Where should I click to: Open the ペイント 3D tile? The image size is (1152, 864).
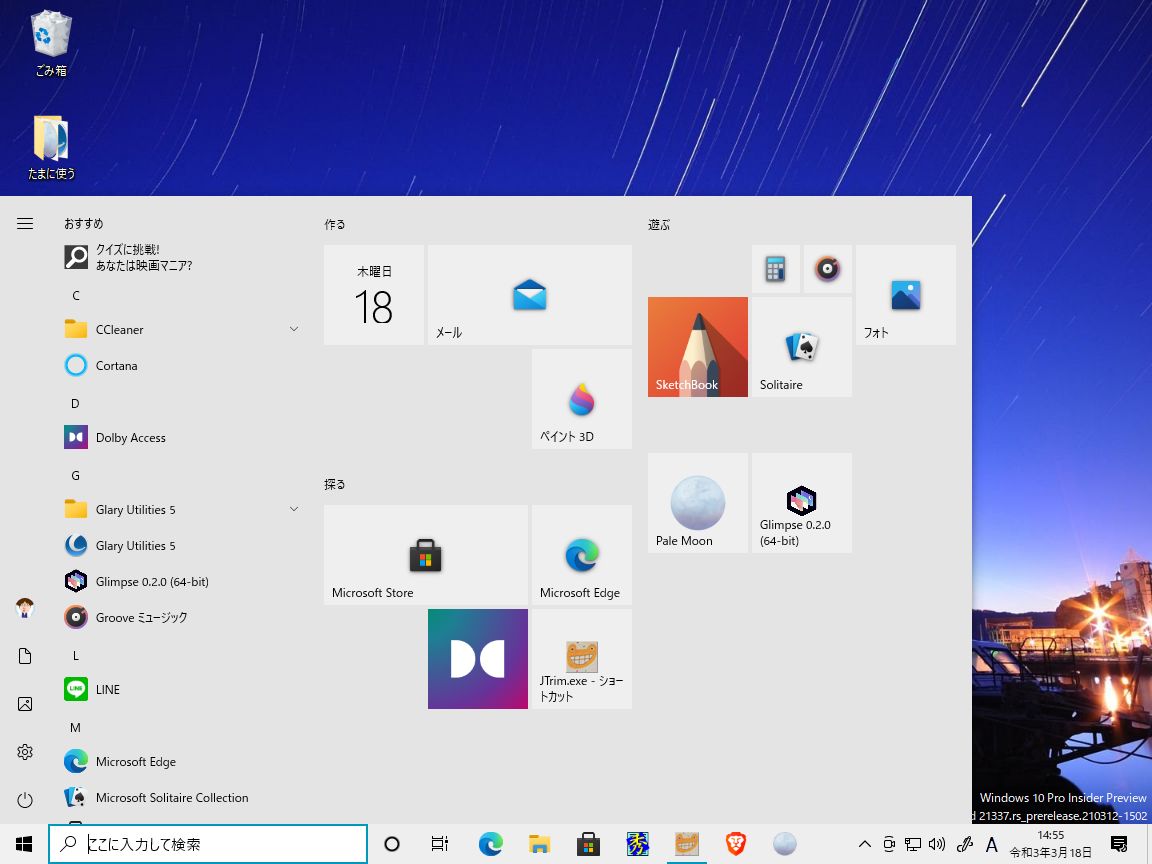[x=581, y=398]
